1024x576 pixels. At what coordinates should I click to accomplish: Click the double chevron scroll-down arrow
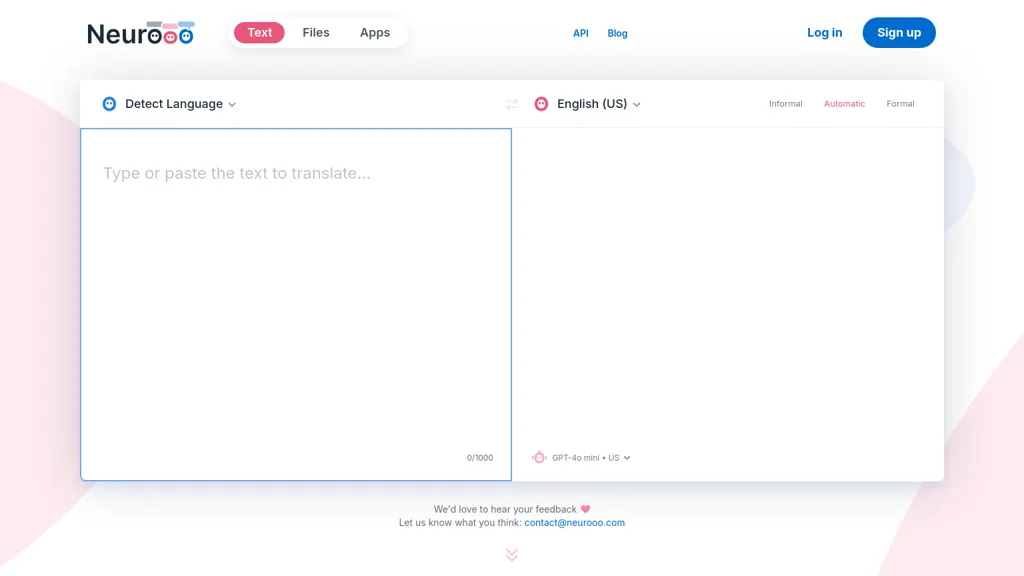pos(512,554)
